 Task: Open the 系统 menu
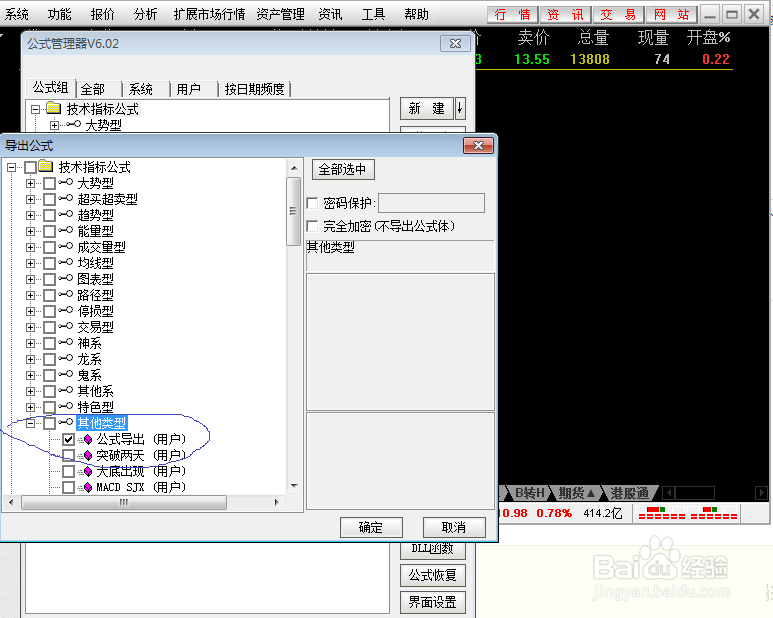(x=17, y=14)
